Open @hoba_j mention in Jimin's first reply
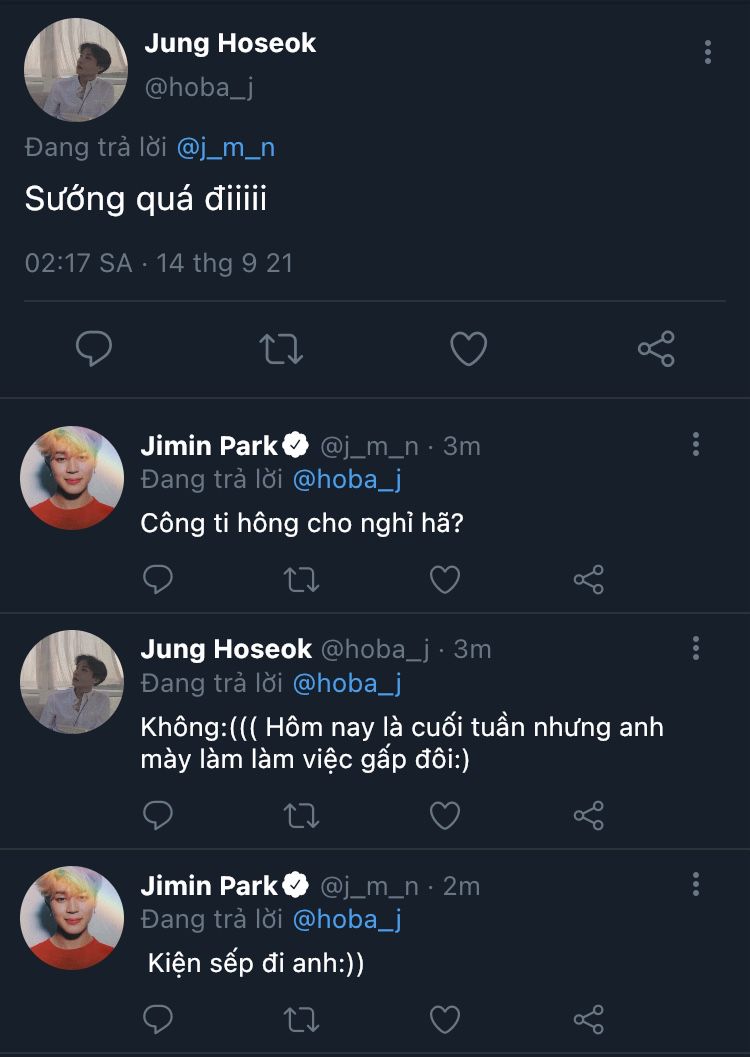Image resolution: width=750 pixels, height=1057 pixels. (347, 480)
